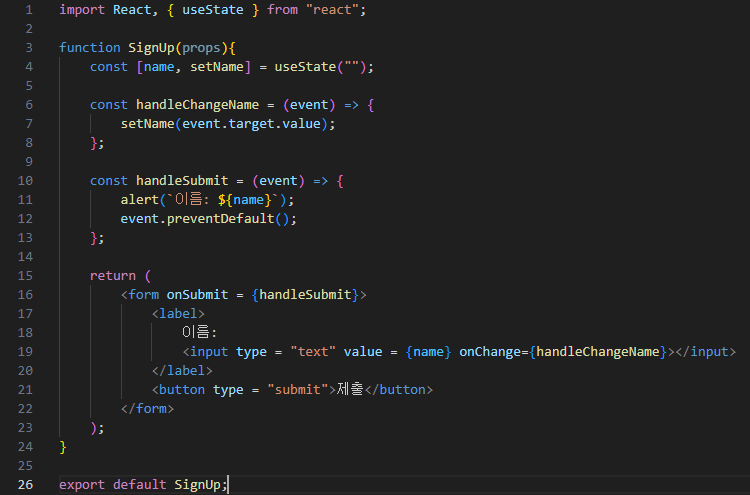The image size is (750, 495).
Task: Click the closing brace on line 24
Action: [x=63, y=447]
